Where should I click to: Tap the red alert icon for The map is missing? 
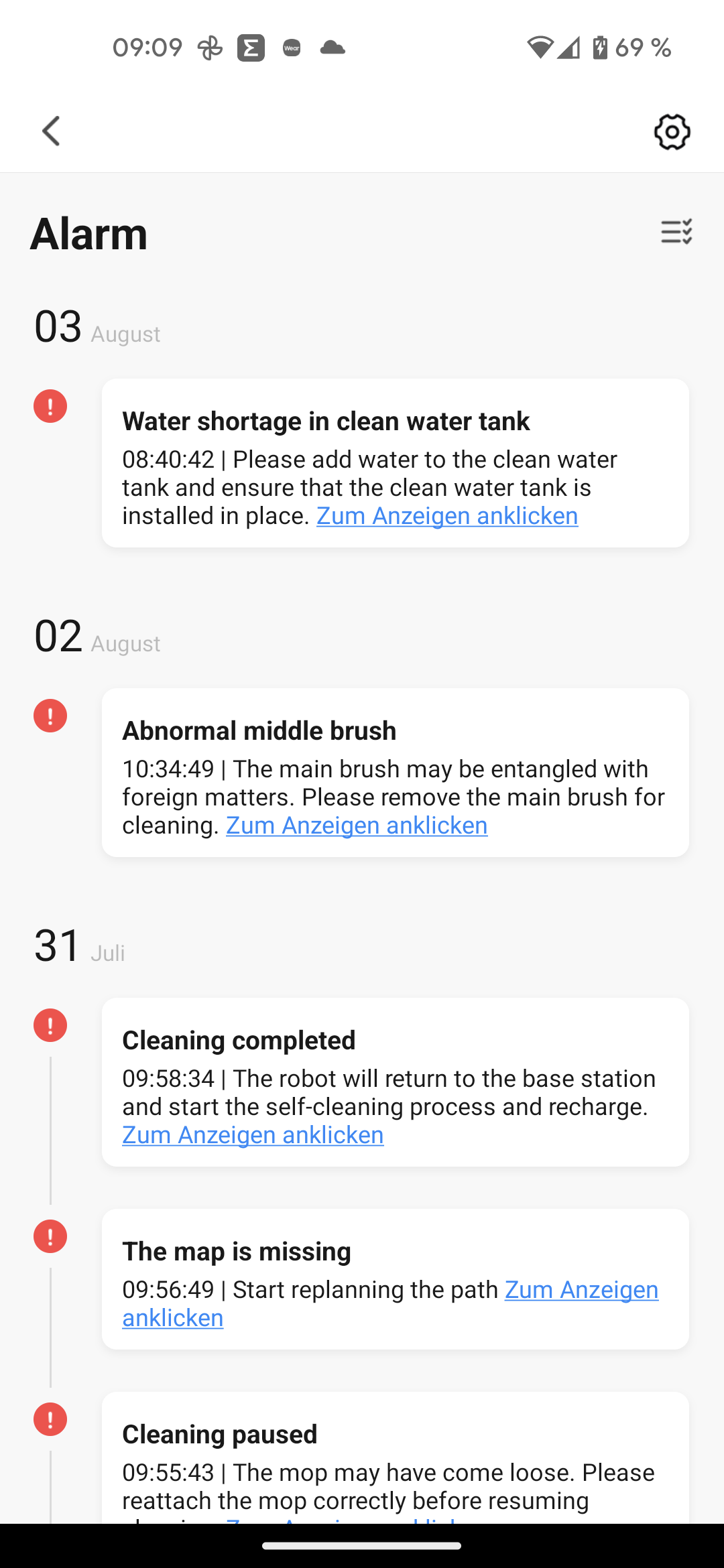[x=50, y=1236]
